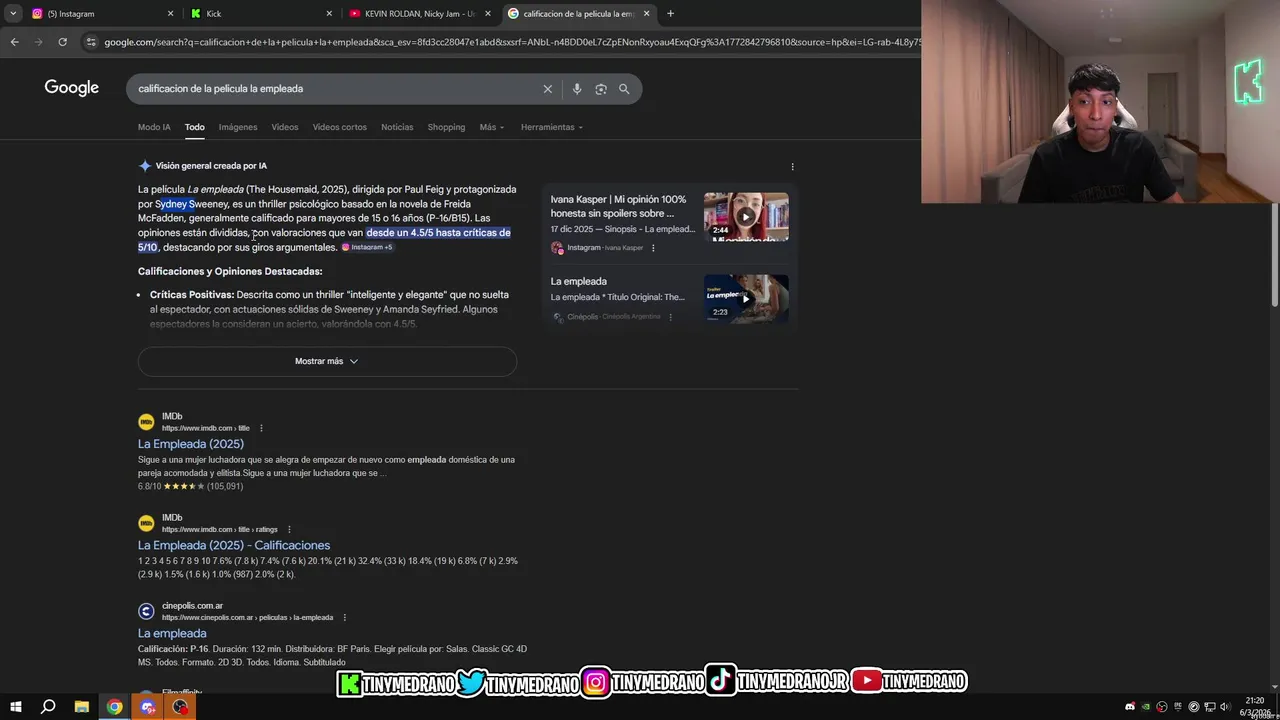Image resolution: width=1280 pixels, height=720 pixels.
Task: Expand AI overview with Mostrar más
Action: [x=327, y=361]
